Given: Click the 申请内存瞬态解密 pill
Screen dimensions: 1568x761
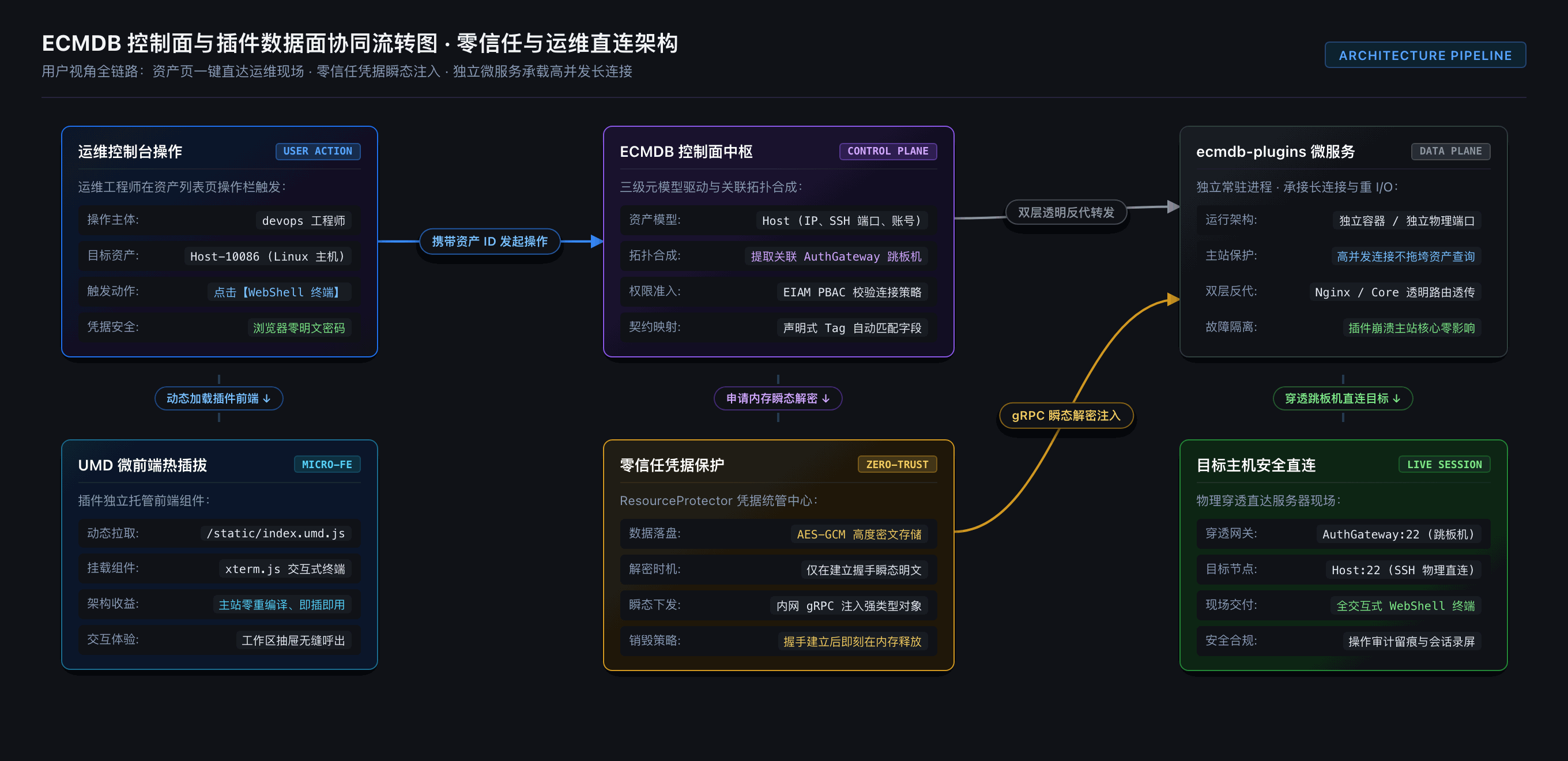Looking at the screenshot, I should pos(778,398).
